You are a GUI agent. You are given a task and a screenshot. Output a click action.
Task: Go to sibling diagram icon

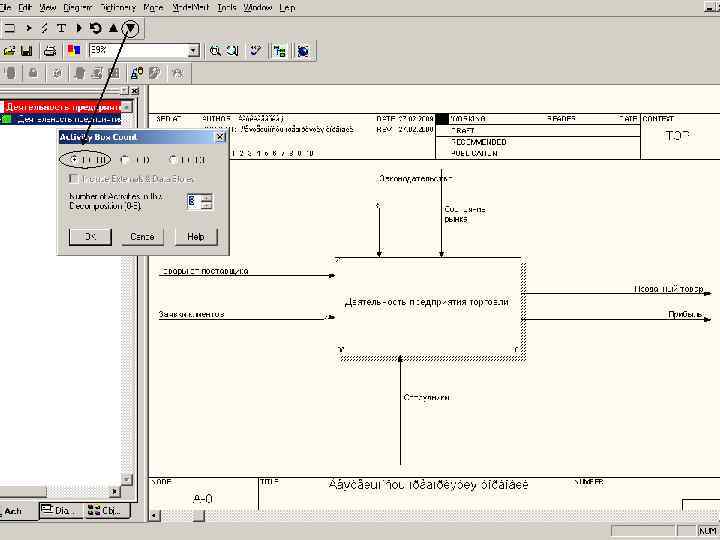(96, 28)
